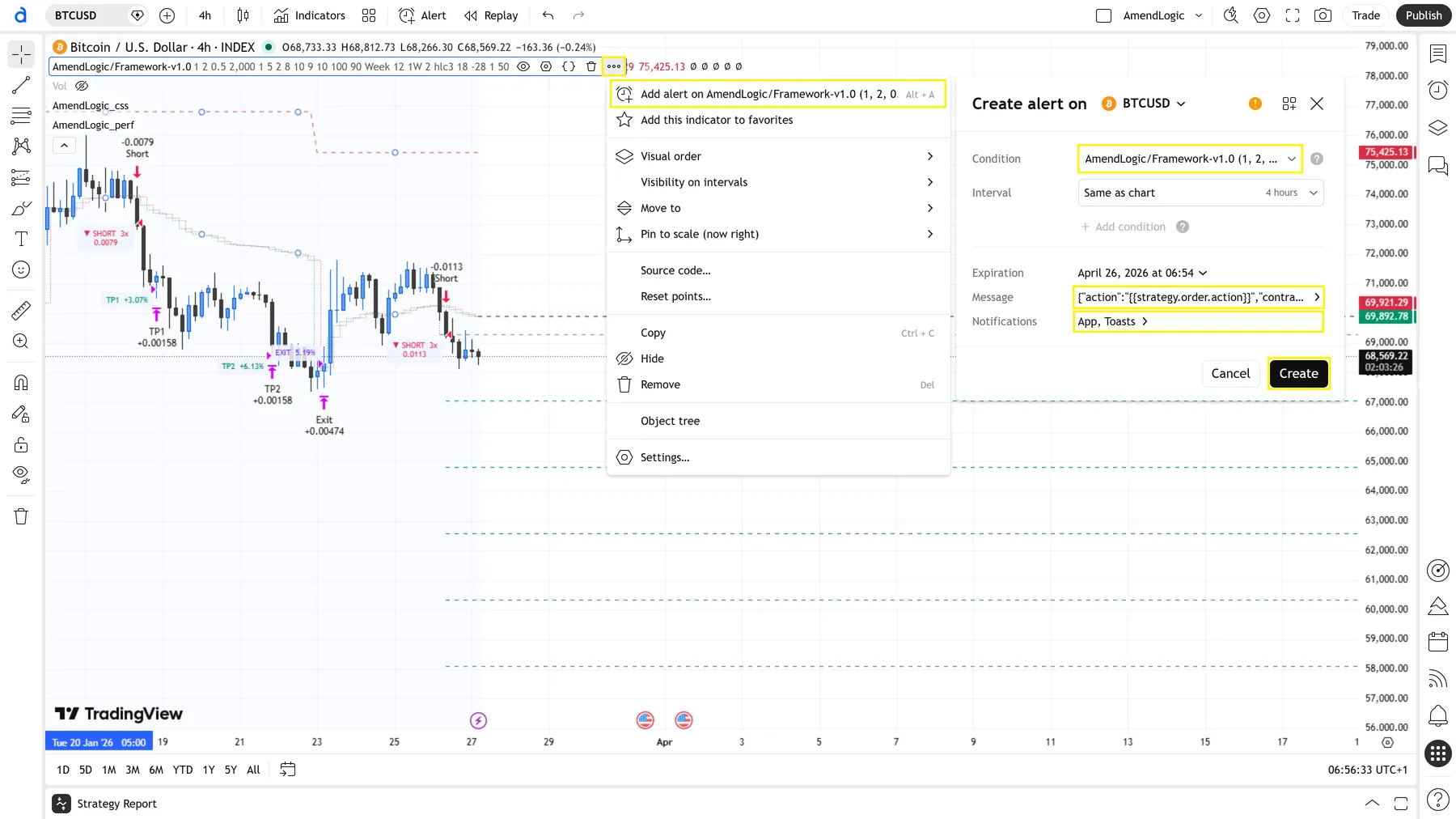Open the candlestick chart style icon

coord(243,15)
